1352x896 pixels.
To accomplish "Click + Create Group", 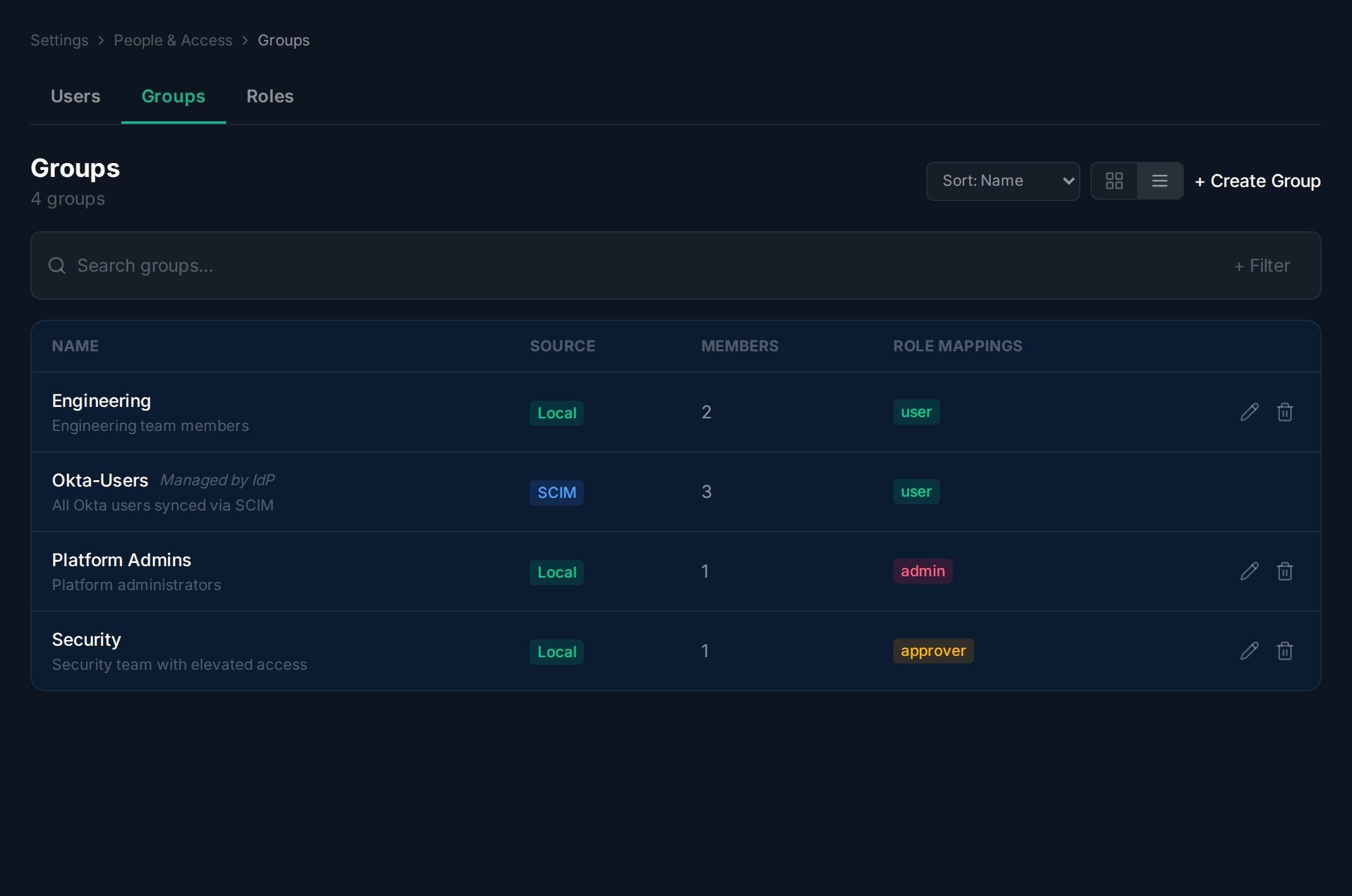I will pos(1257,181).
